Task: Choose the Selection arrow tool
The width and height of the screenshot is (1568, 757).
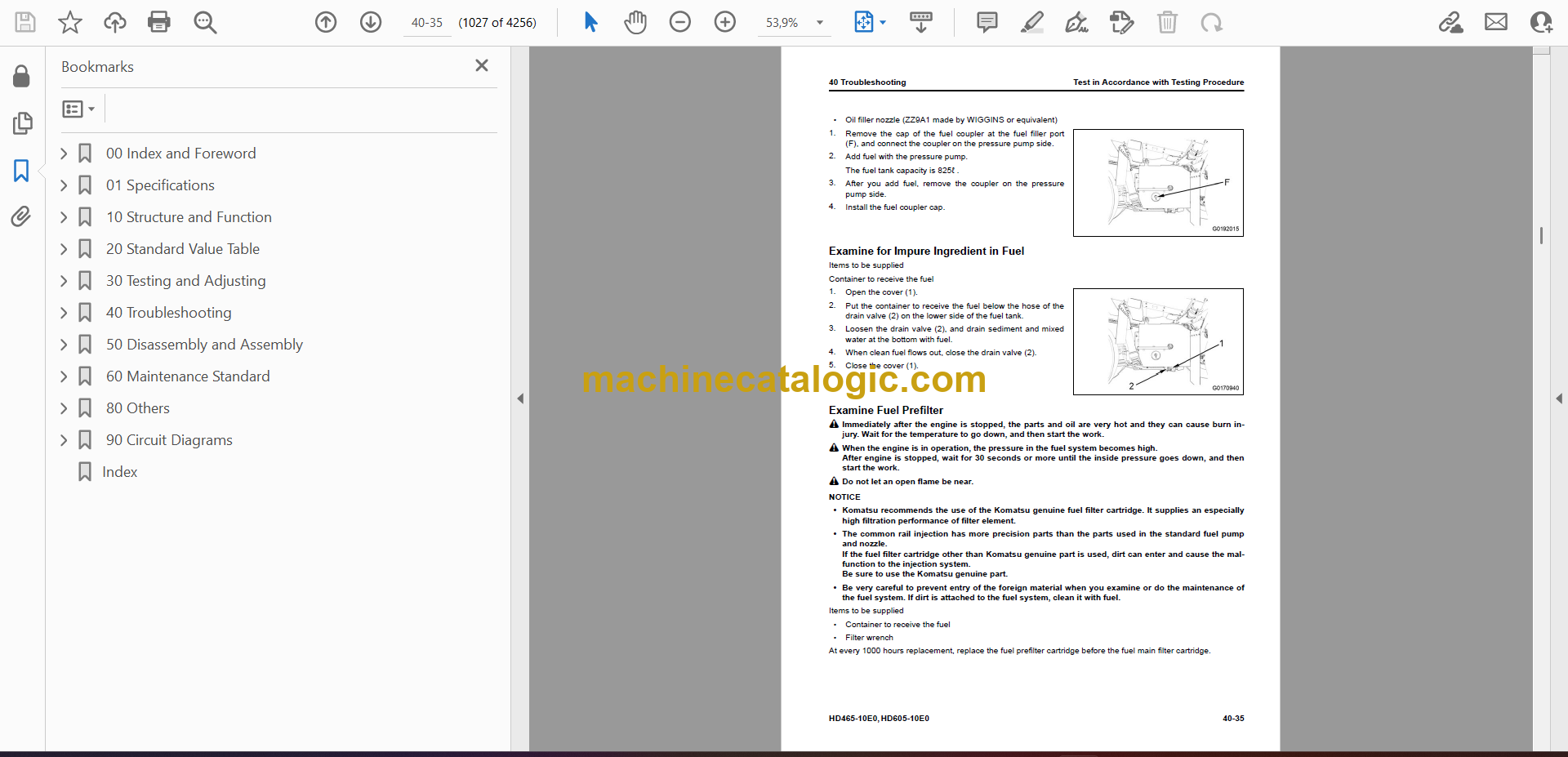Action: (x=591, y=22)
